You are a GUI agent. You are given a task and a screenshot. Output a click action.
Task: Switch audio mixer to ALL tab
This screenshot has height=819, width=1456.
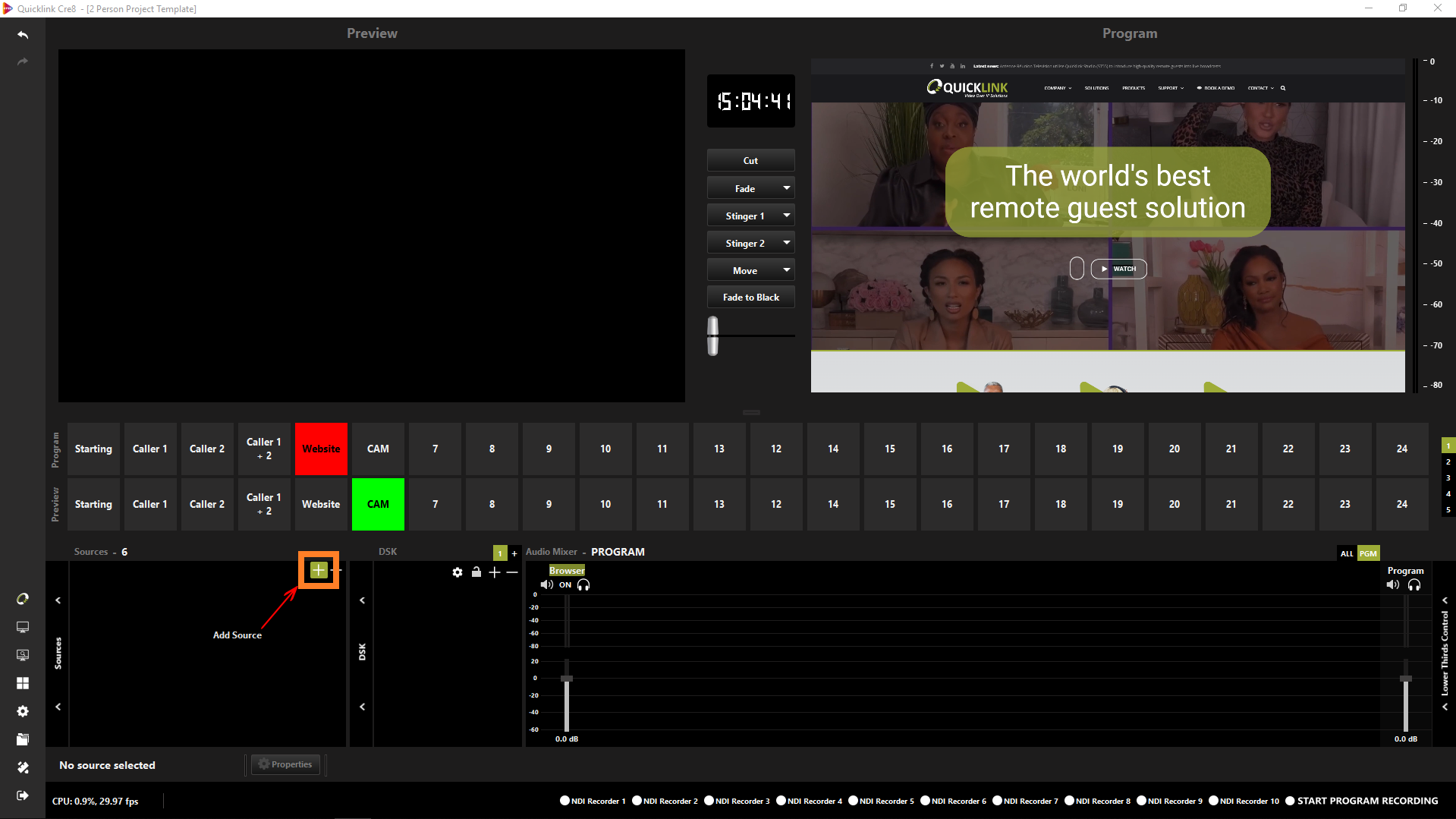[x=1347, y=553]
